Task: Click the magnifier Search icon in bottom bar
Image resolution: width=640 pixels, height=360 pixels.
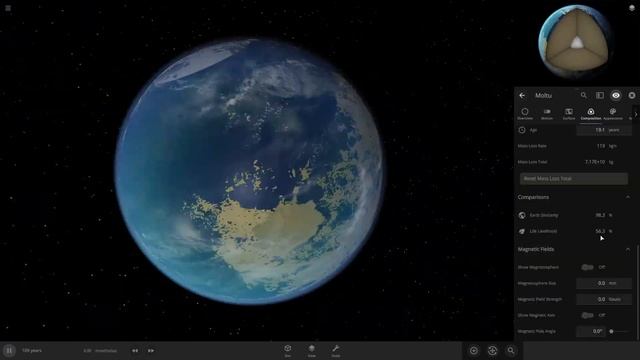Action: tap(511, 351)
